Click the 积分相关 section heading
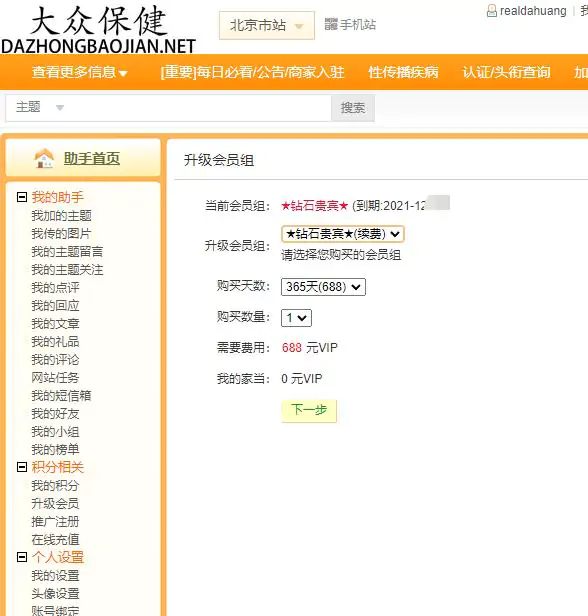The height and width of the screenshot is (616, 588). click(x=58, y=467)
